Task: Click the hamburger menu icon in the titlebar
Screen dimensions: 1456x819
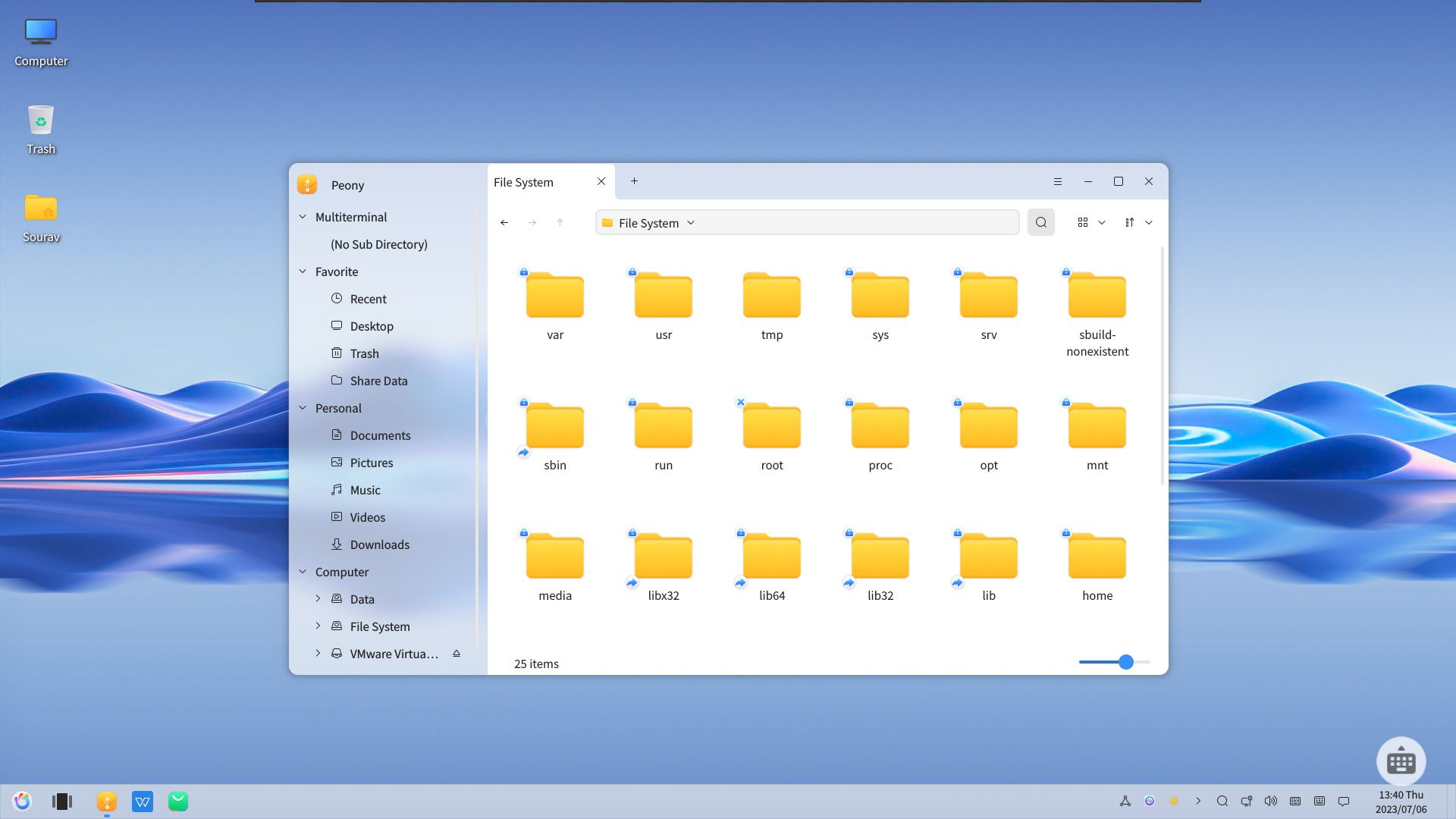Action: point(1058,181)
